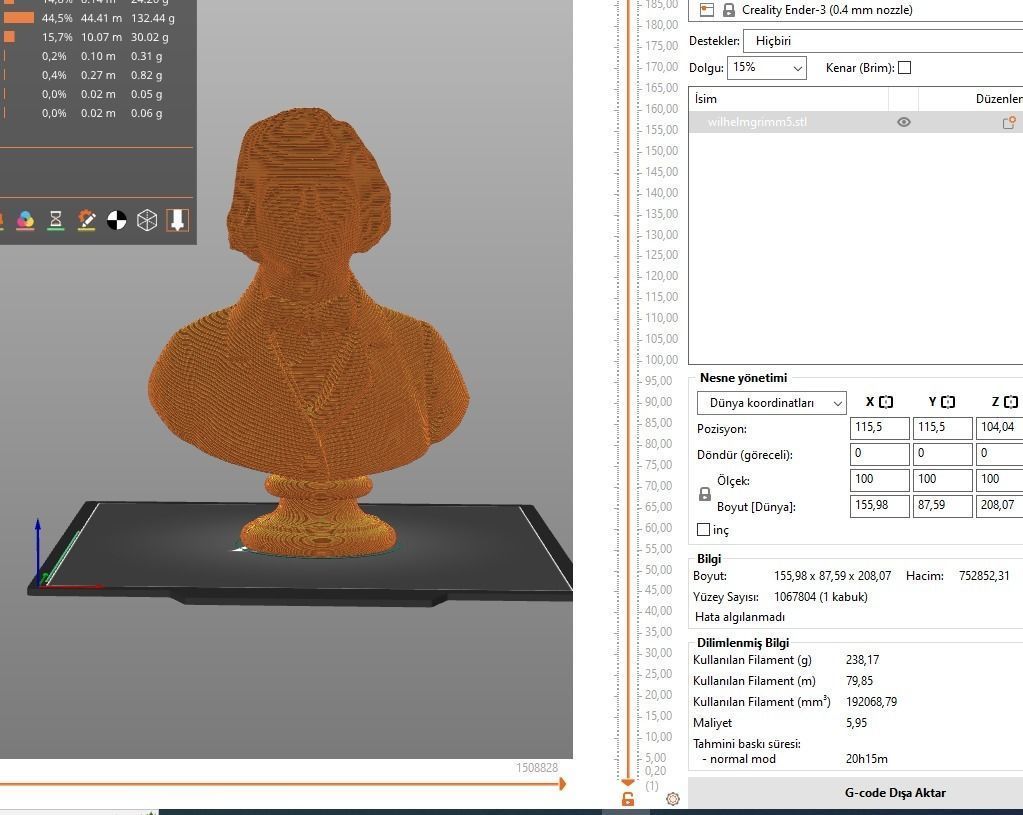
Task: Click the horizontal move slider right thumb
Action: coord(562,784)
